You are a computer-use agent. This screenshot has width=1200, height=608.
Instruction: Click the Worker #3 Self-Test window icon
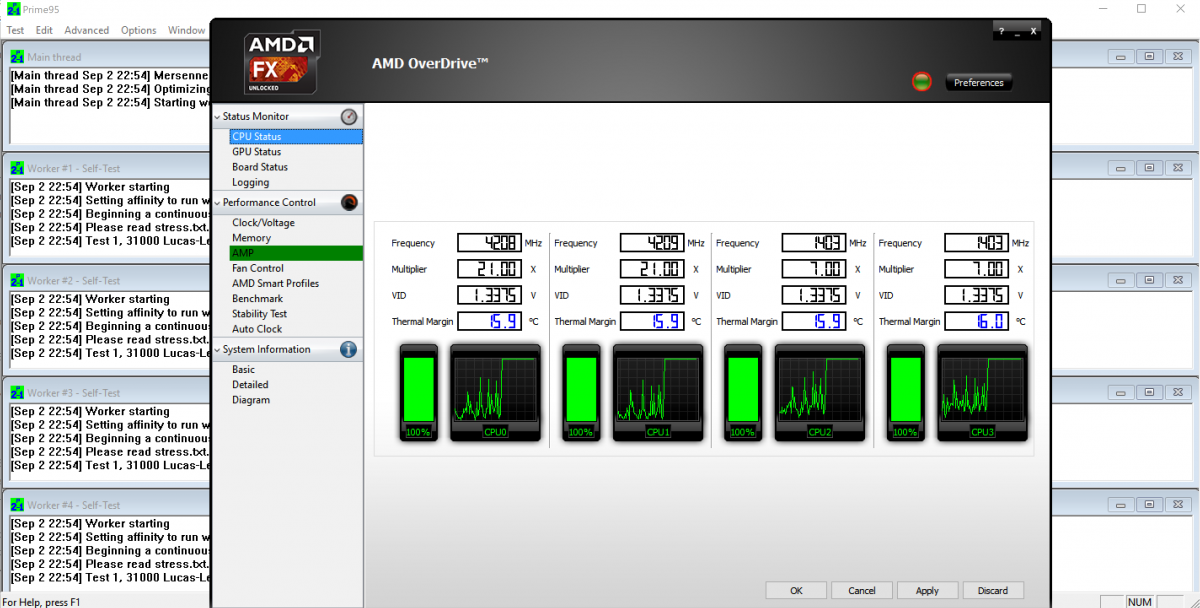tap(17, 393)
